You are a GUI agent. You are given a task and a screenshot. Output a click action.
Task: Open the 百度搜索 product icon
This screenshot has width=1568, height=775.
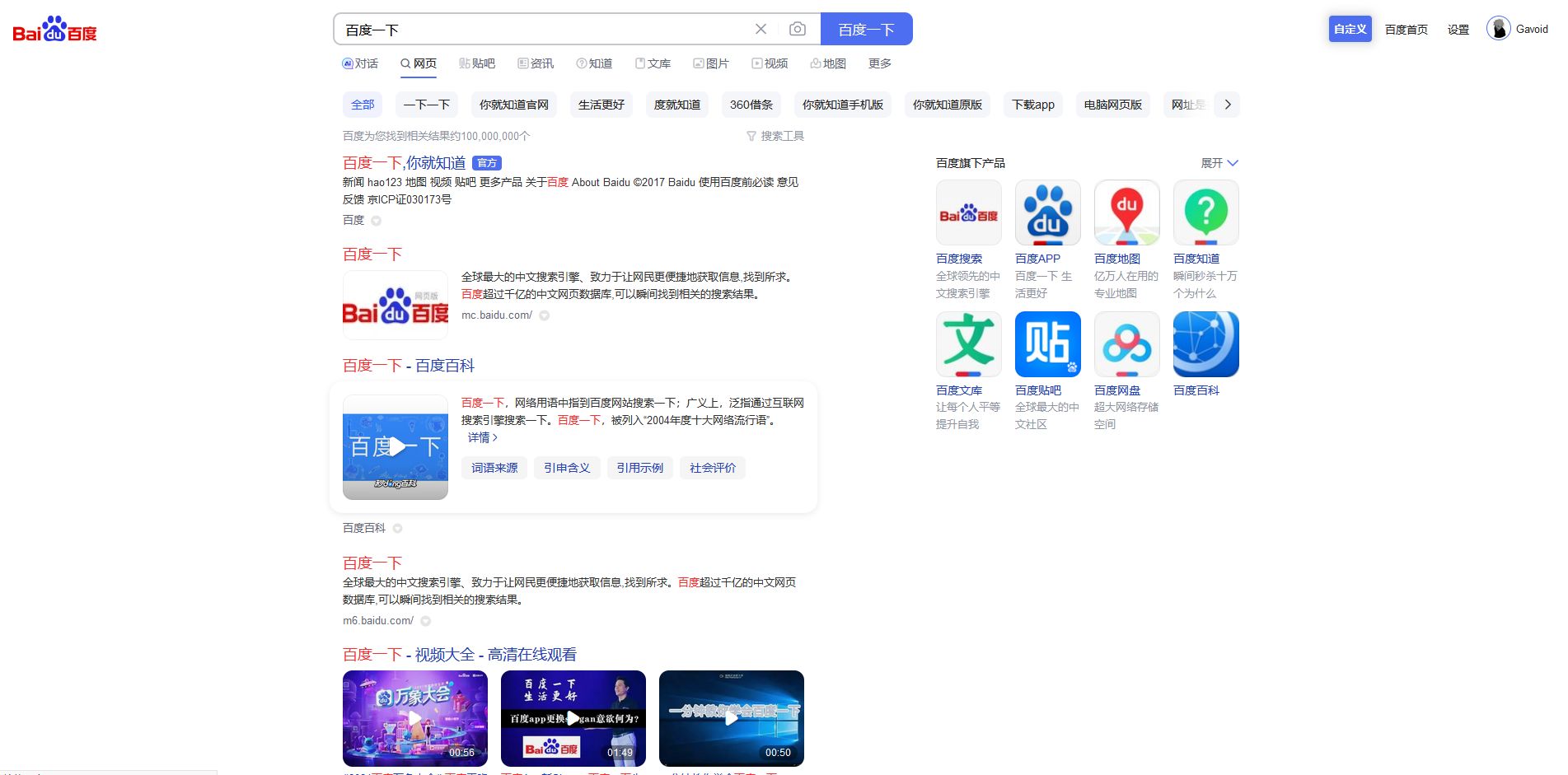pyautogui.click(x=969, y=212)
